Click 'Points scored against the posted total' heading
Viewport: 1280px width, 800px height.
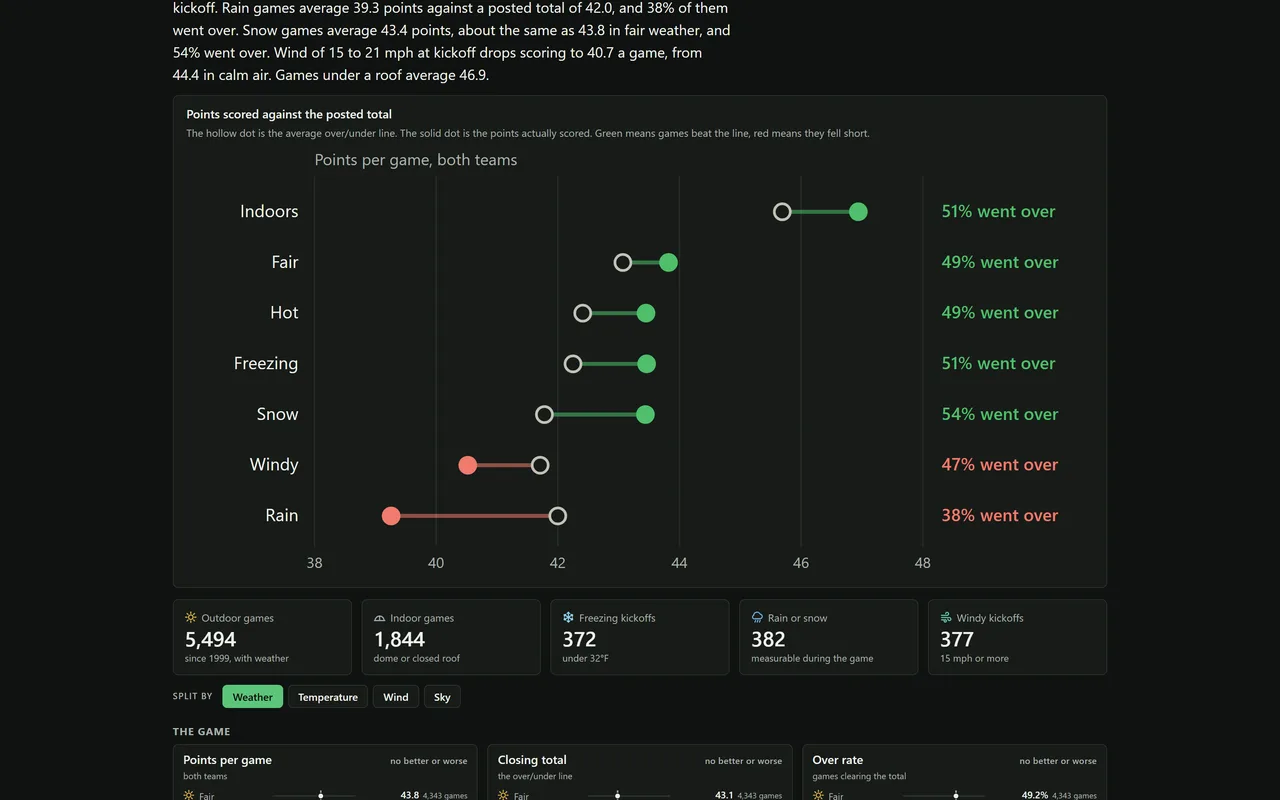point(289,114)
